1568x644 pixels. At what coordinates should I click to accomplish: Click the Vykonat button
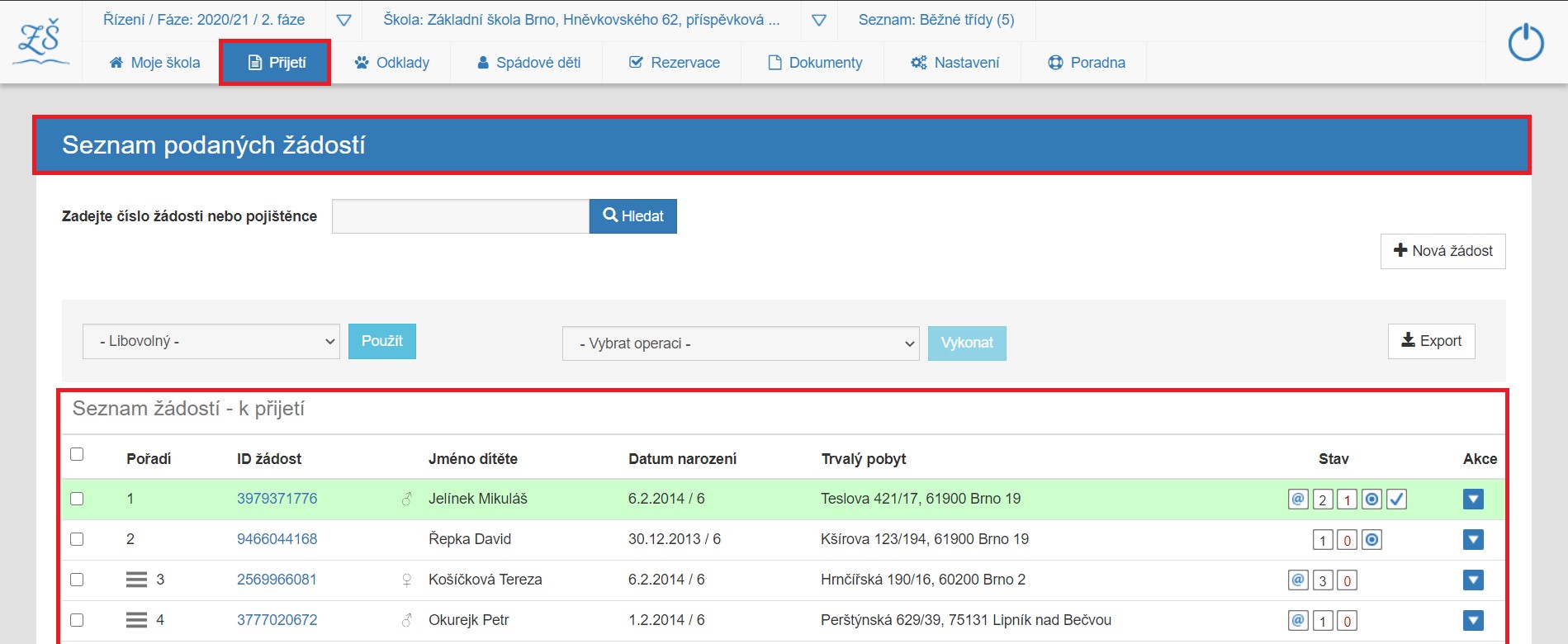(x=967, y=343)
